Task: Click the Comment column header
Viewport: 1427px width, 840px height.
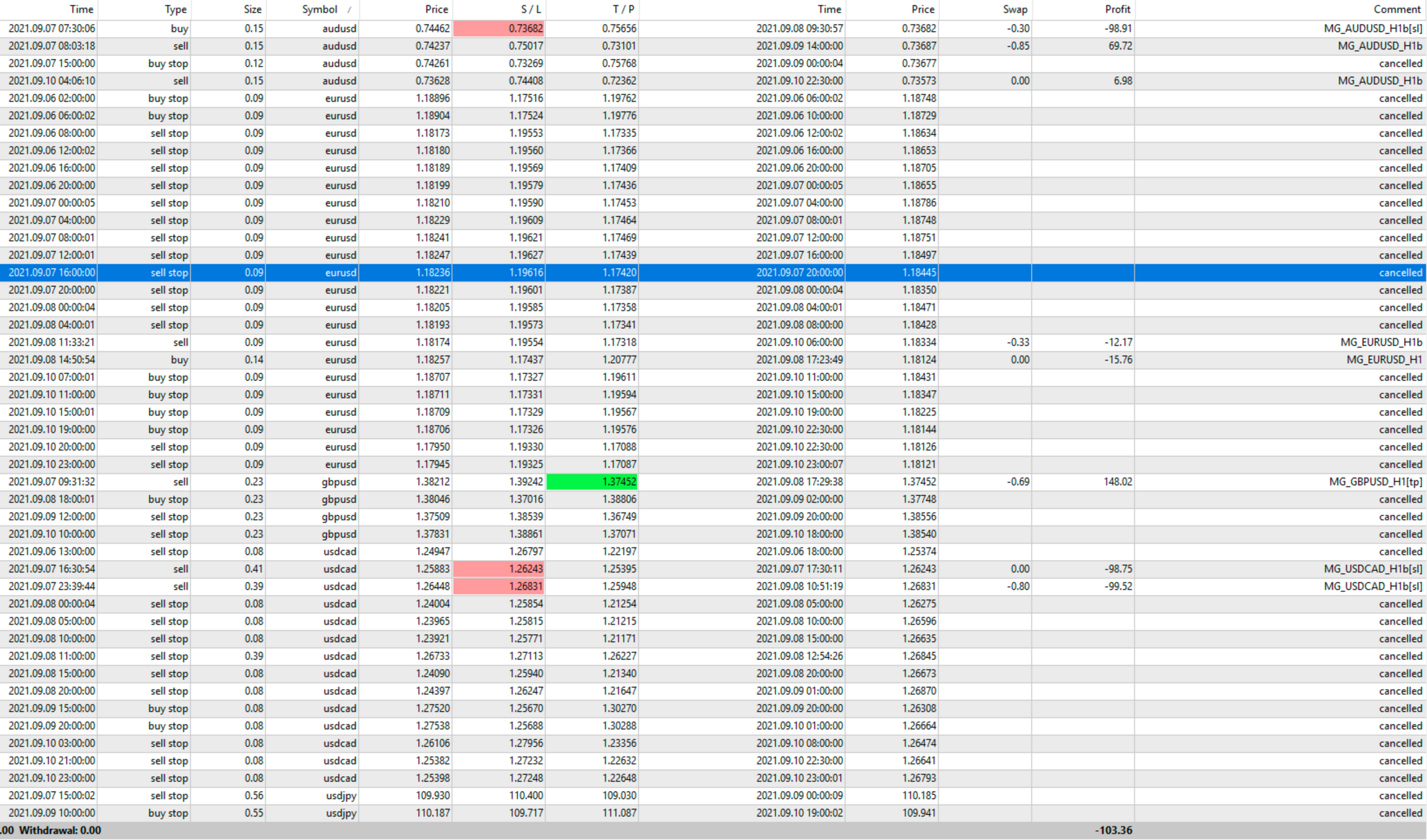Action: (x=1397, y=9)
